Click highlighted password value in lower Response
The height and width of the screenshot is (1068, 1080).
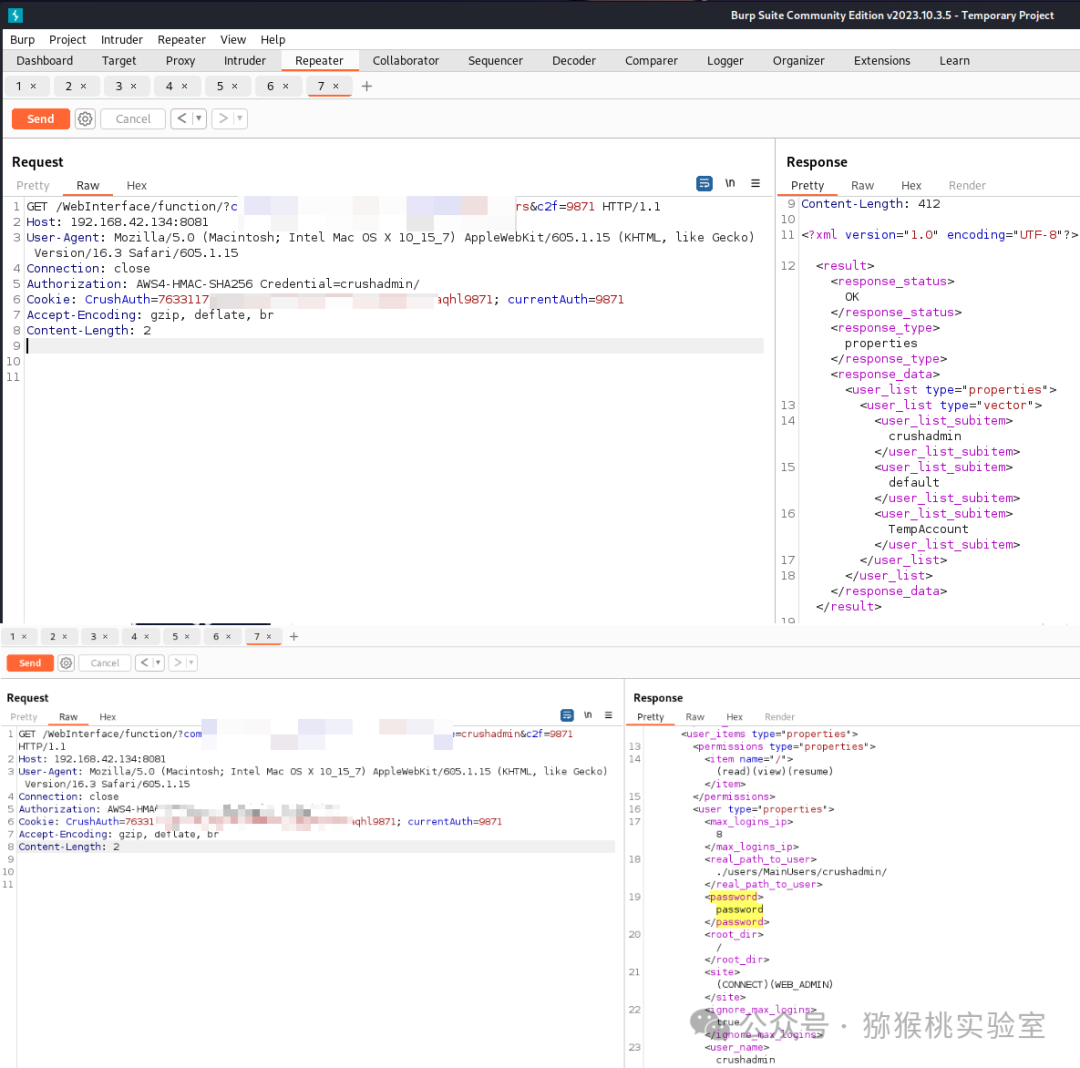click(x=739, y=909)
